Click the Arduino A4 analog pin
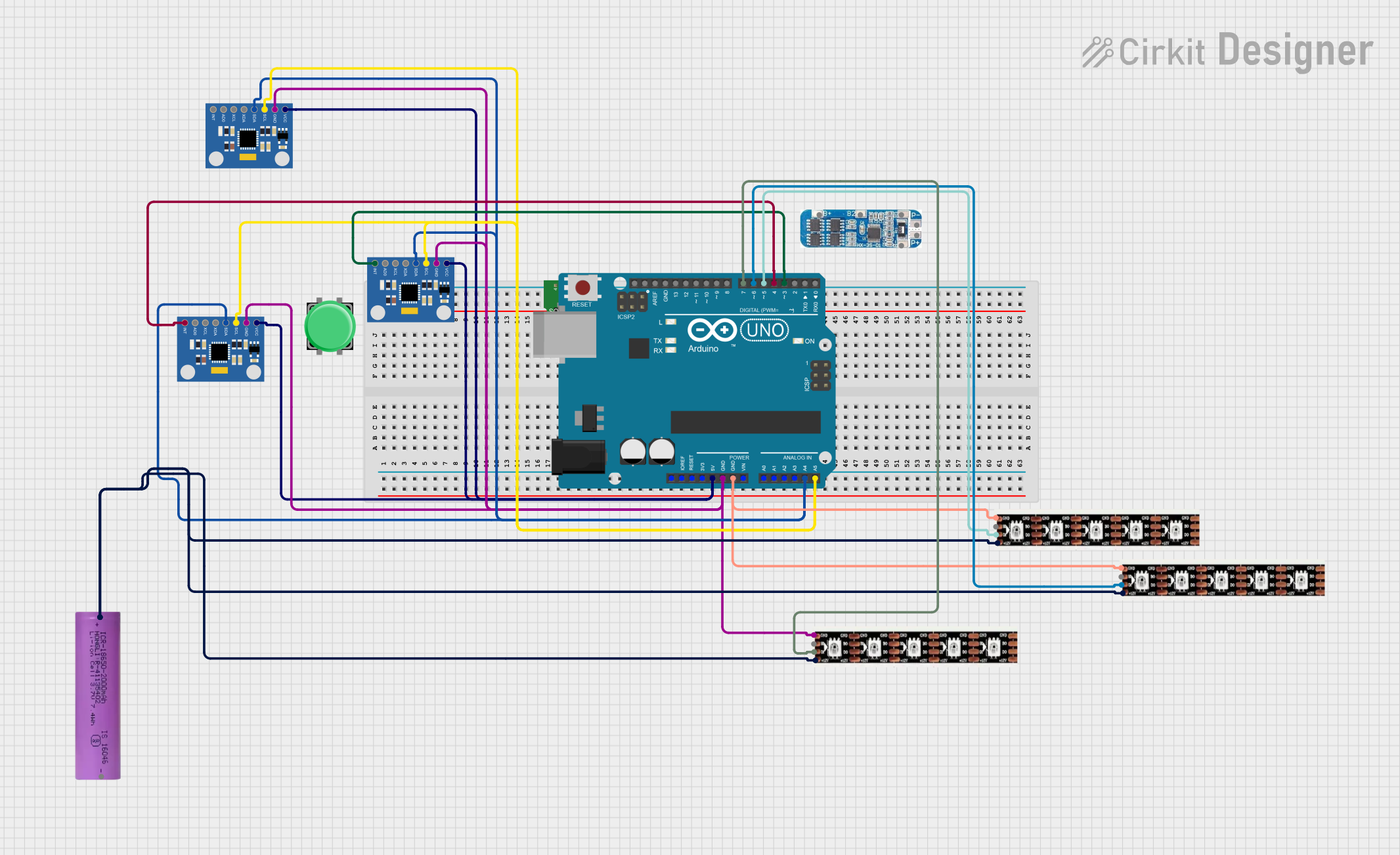Image resolution: width=1400 pixels, height=855 pixels. point(805,478)
